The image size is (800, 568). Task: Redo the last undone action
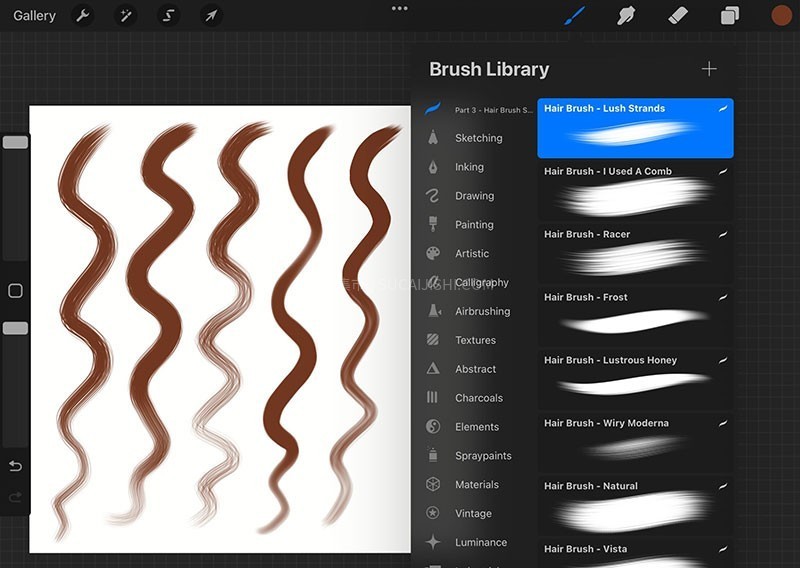pos(15,497)
